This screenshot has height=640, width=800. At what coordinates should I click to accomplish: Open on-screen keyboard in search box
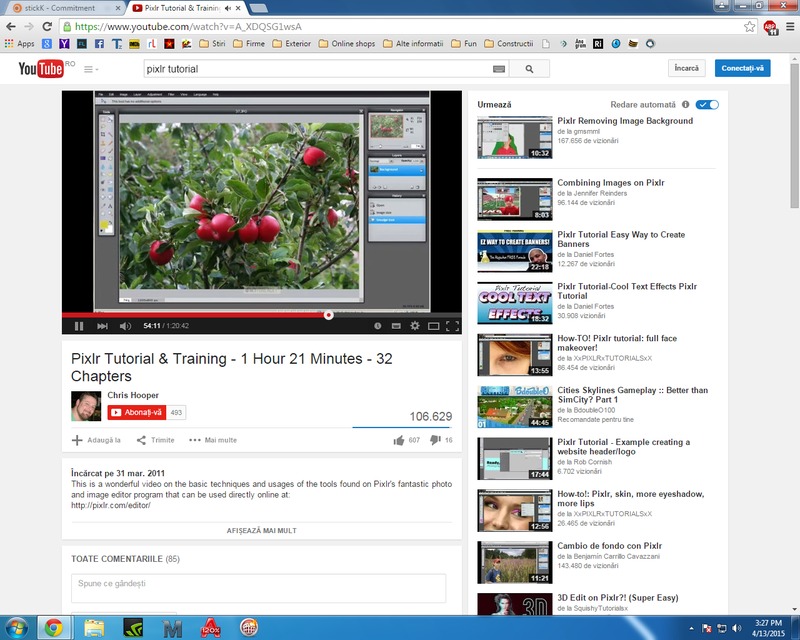coord(499,69)
